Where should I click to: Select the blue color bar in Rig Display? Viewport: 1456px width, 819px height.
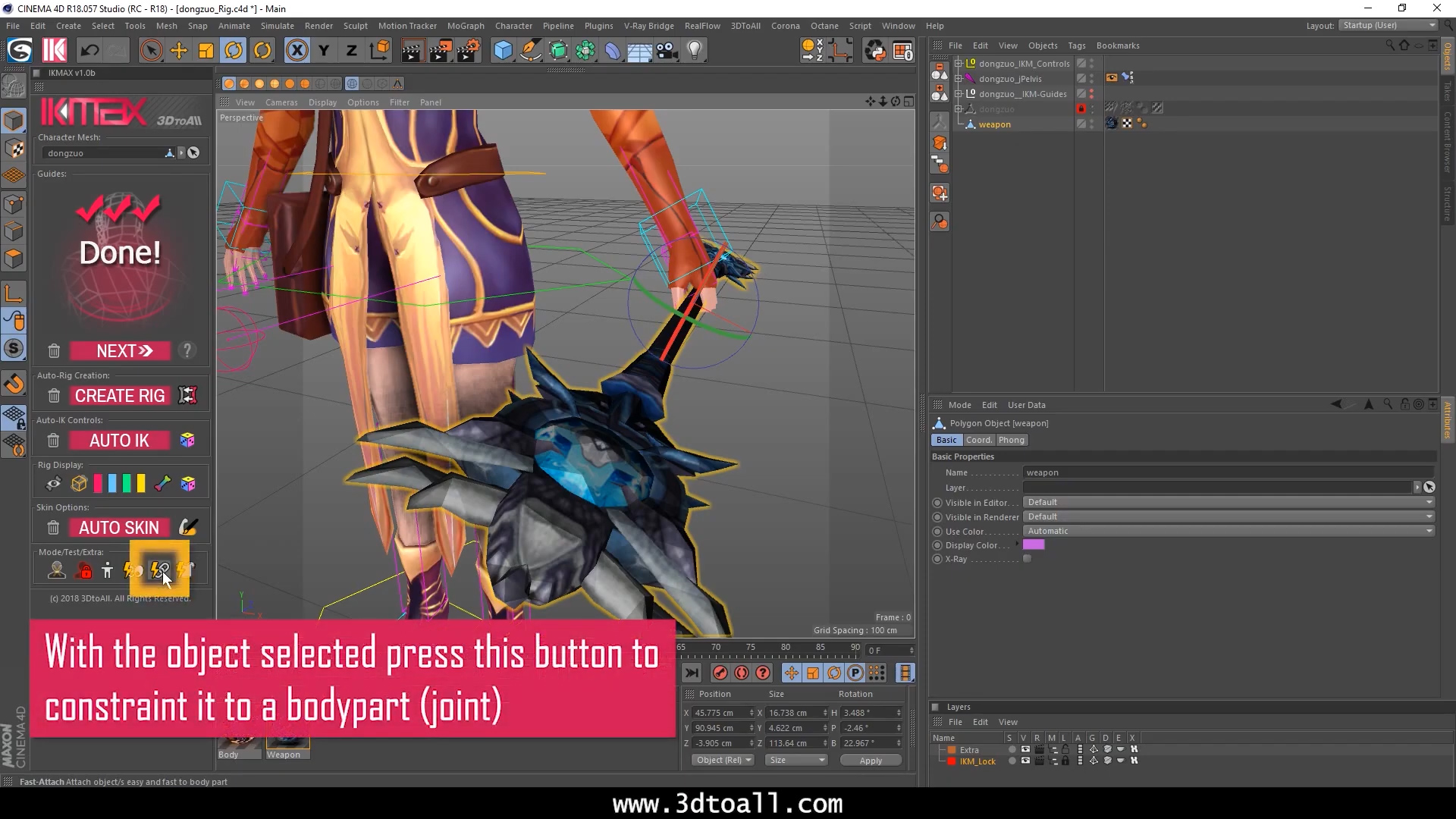click(x=112, y=483)
